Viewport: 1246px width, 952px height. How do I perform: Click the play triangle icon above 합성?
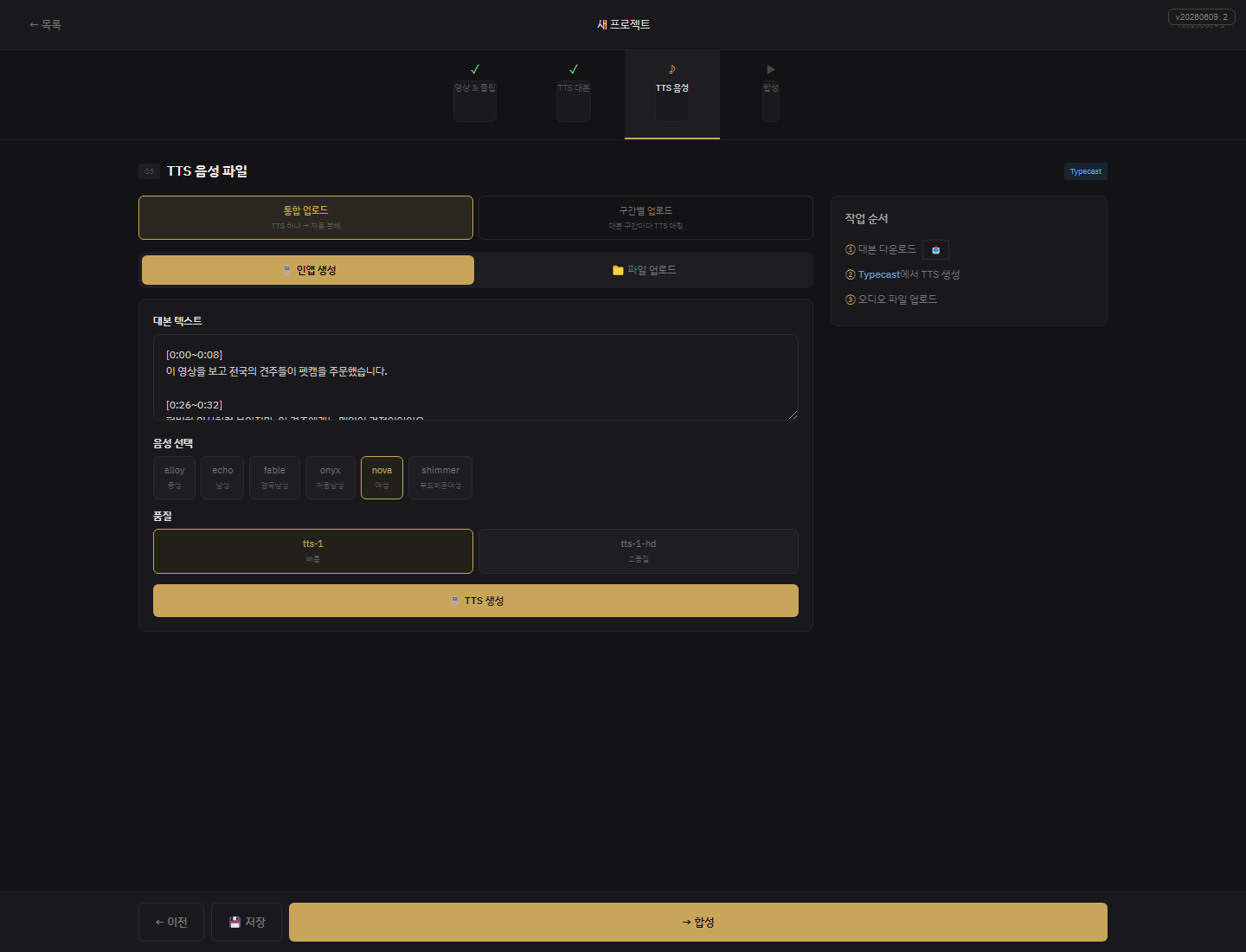click(771, 69)
